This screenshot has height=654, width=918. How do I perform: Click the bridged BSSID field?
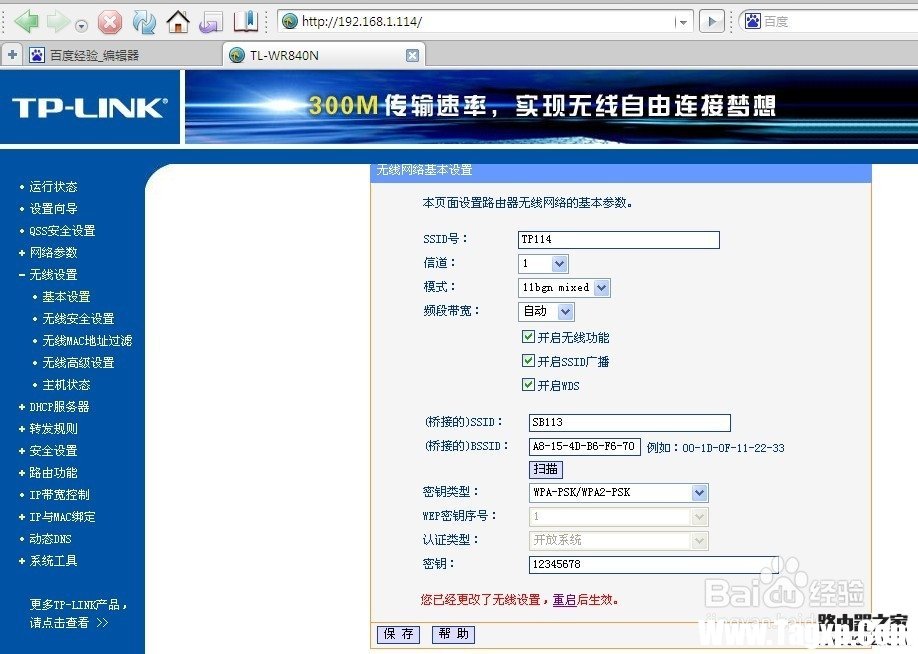pos(584,447)
